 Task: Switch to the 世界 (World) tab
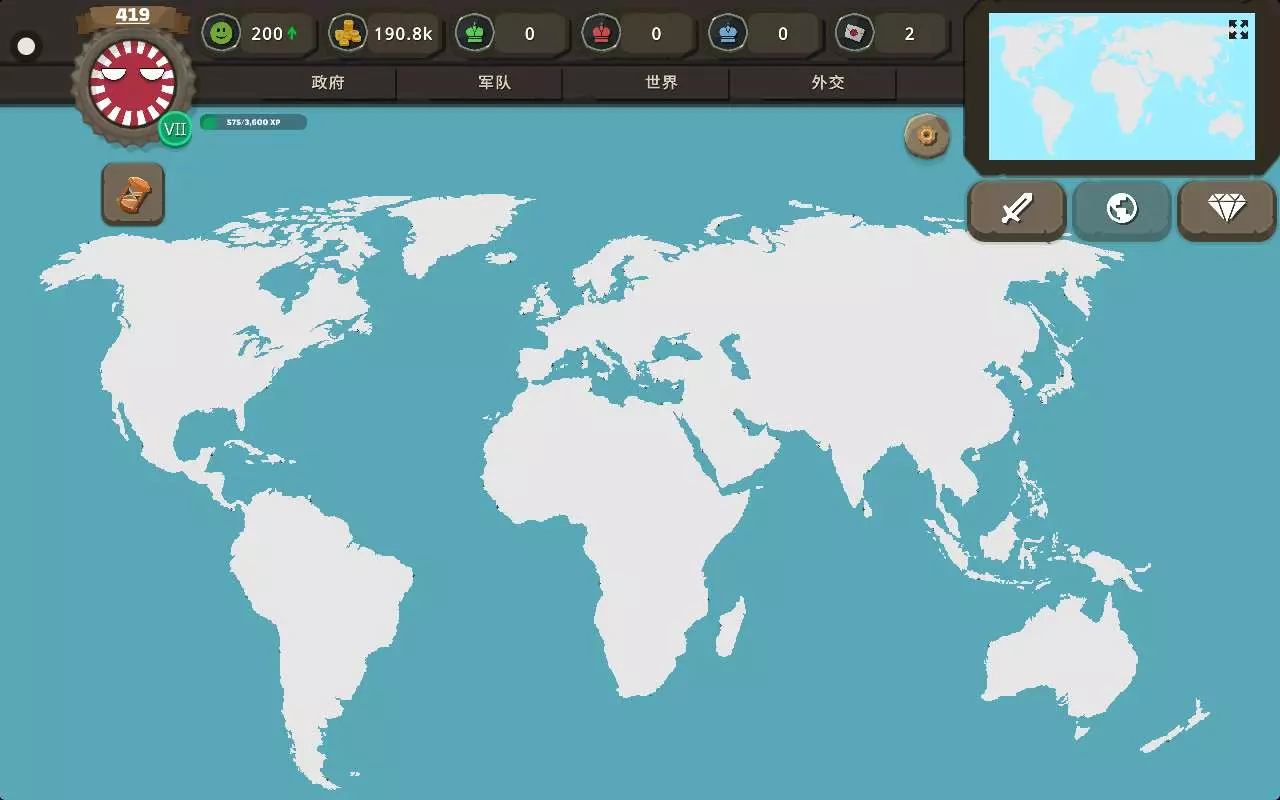click(661, 83)
